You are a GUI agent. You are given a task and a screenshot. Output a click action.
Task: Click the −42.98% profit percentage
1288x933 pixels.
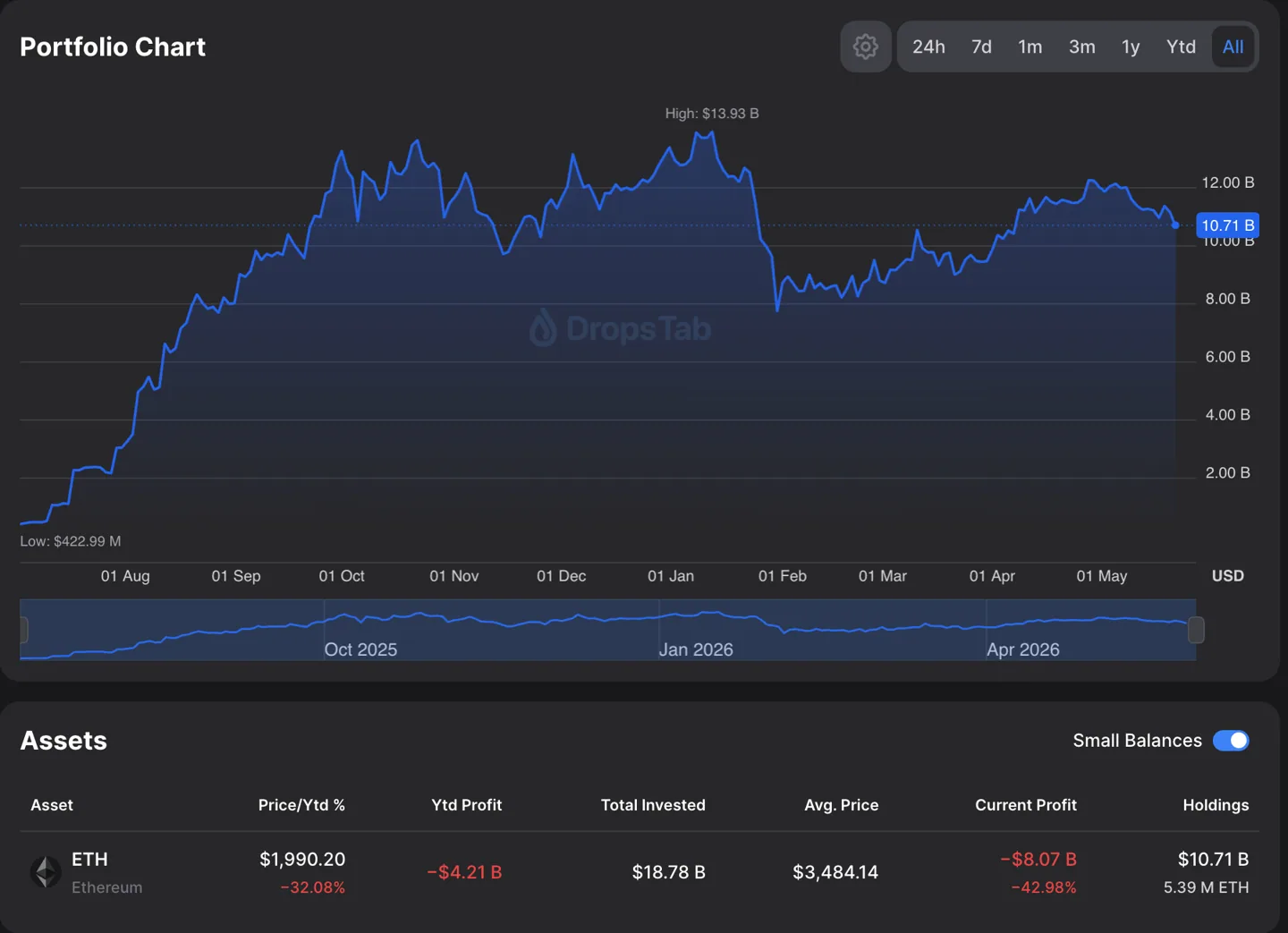tap(1044, 887)
